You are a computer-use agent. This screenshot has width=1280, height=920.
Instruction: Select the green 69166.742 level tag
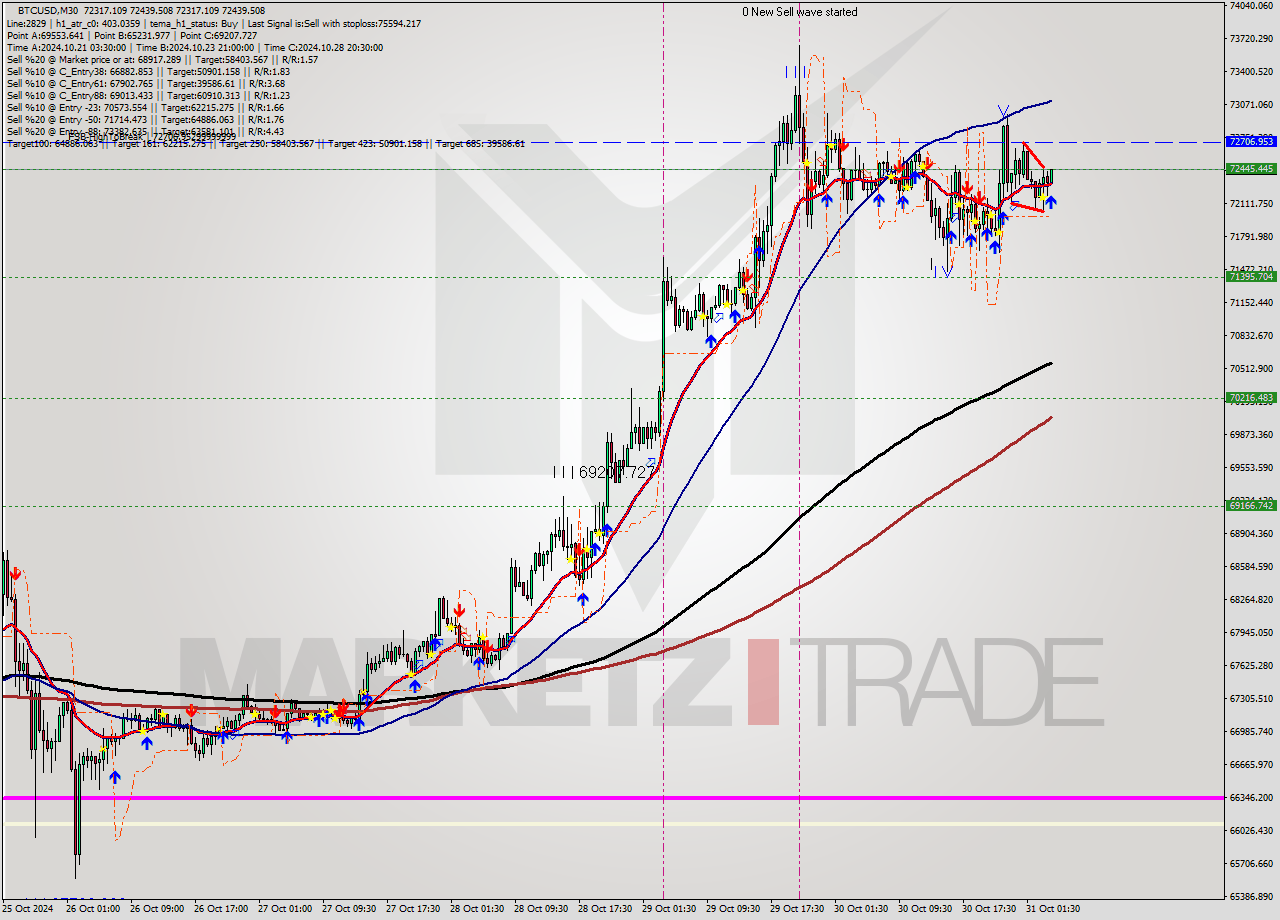[1250, 506]
